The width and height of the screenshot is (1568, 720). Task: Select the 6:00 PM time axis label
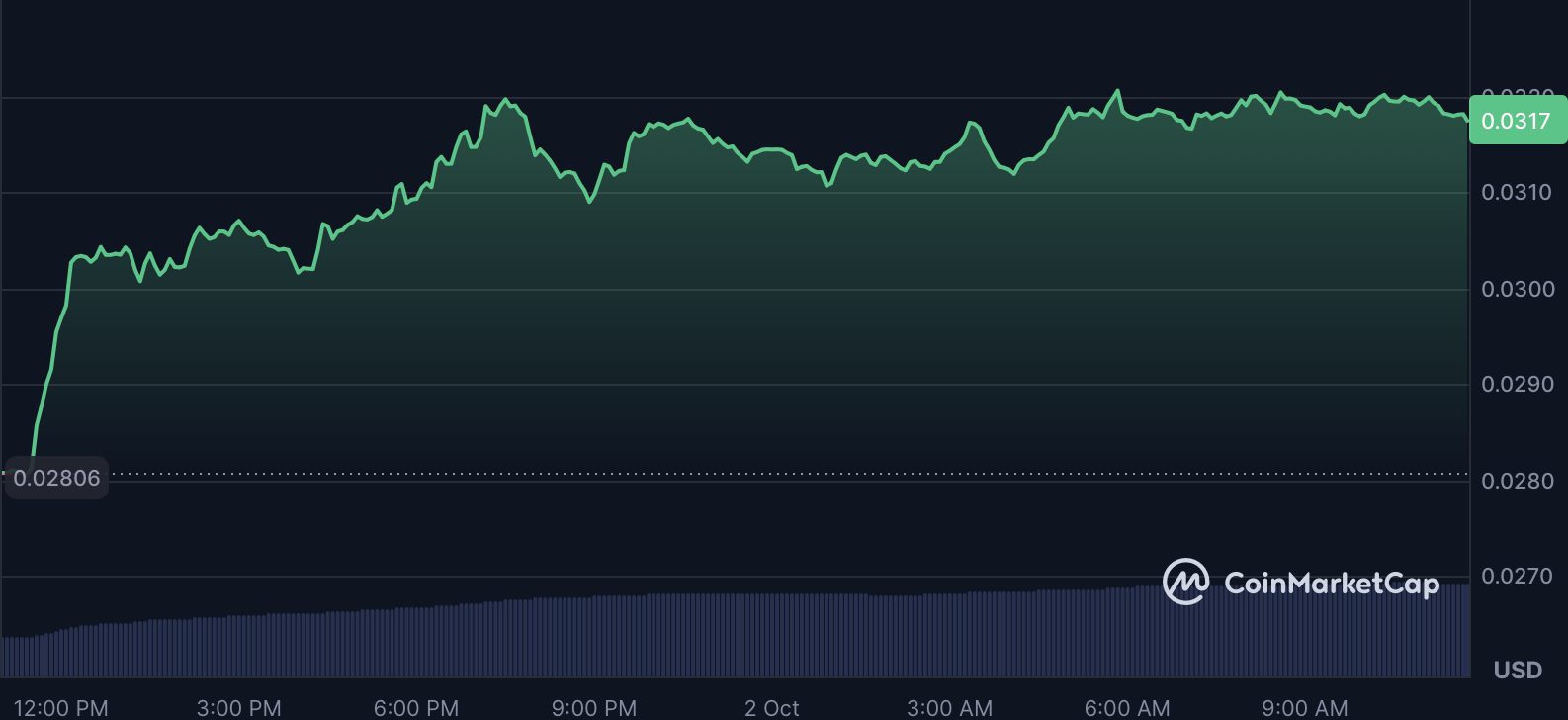tap(416, 708)
